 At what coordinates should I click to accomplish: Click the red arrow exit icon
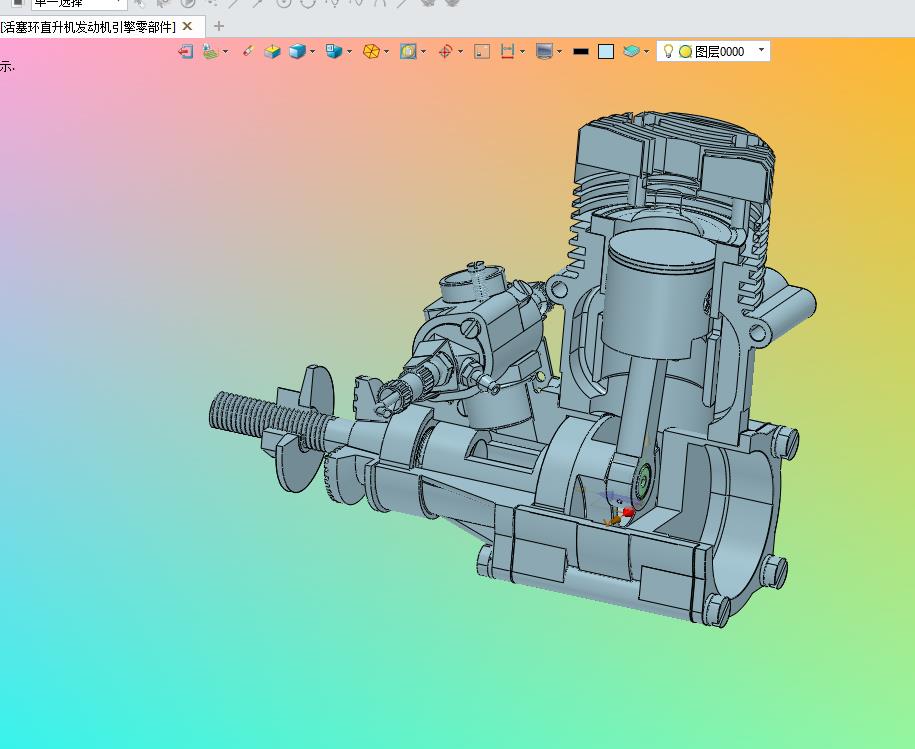(186, 51)
